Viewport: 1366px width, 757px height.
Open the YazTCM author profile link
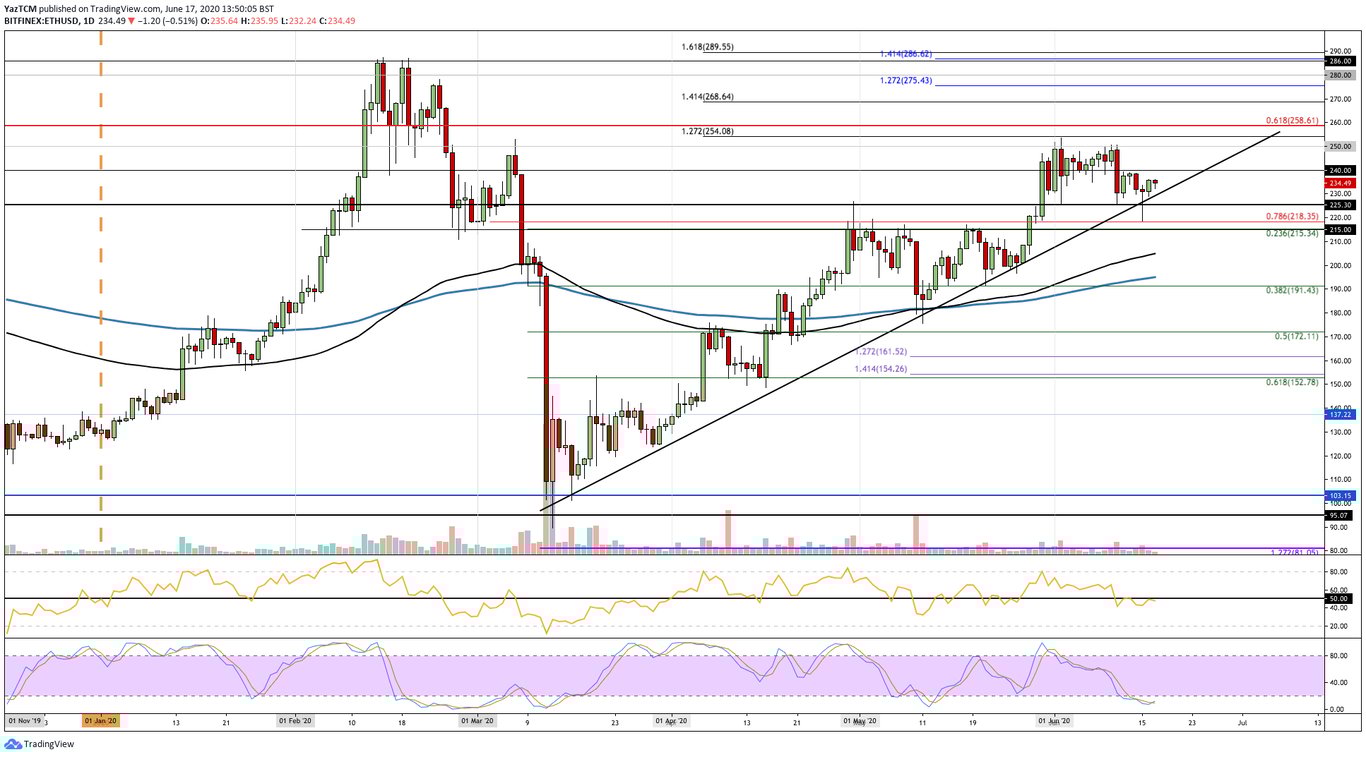pos(19,6)
